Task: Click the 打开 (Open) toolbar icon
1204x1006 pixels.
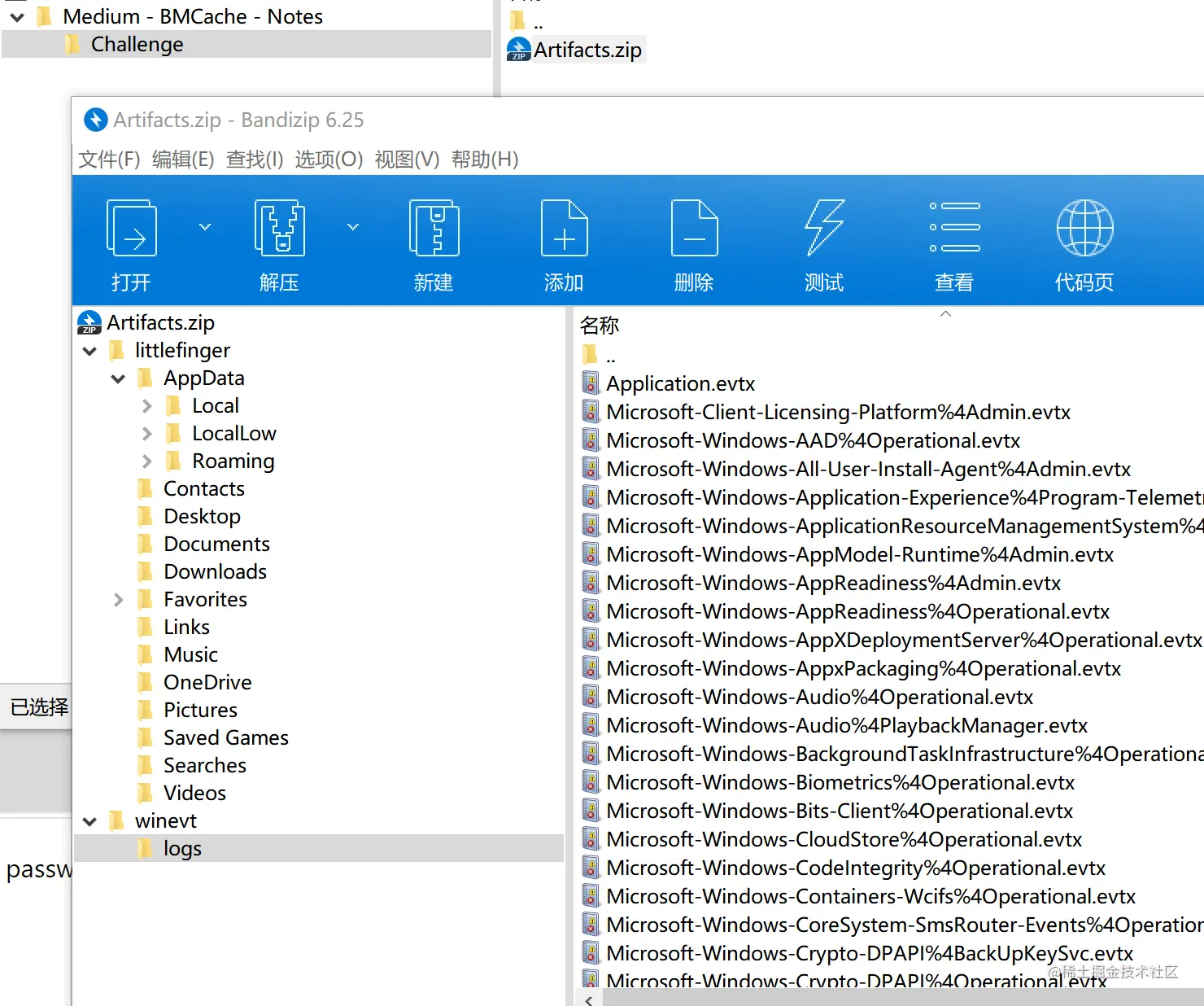Action: (x=131, y=229)
